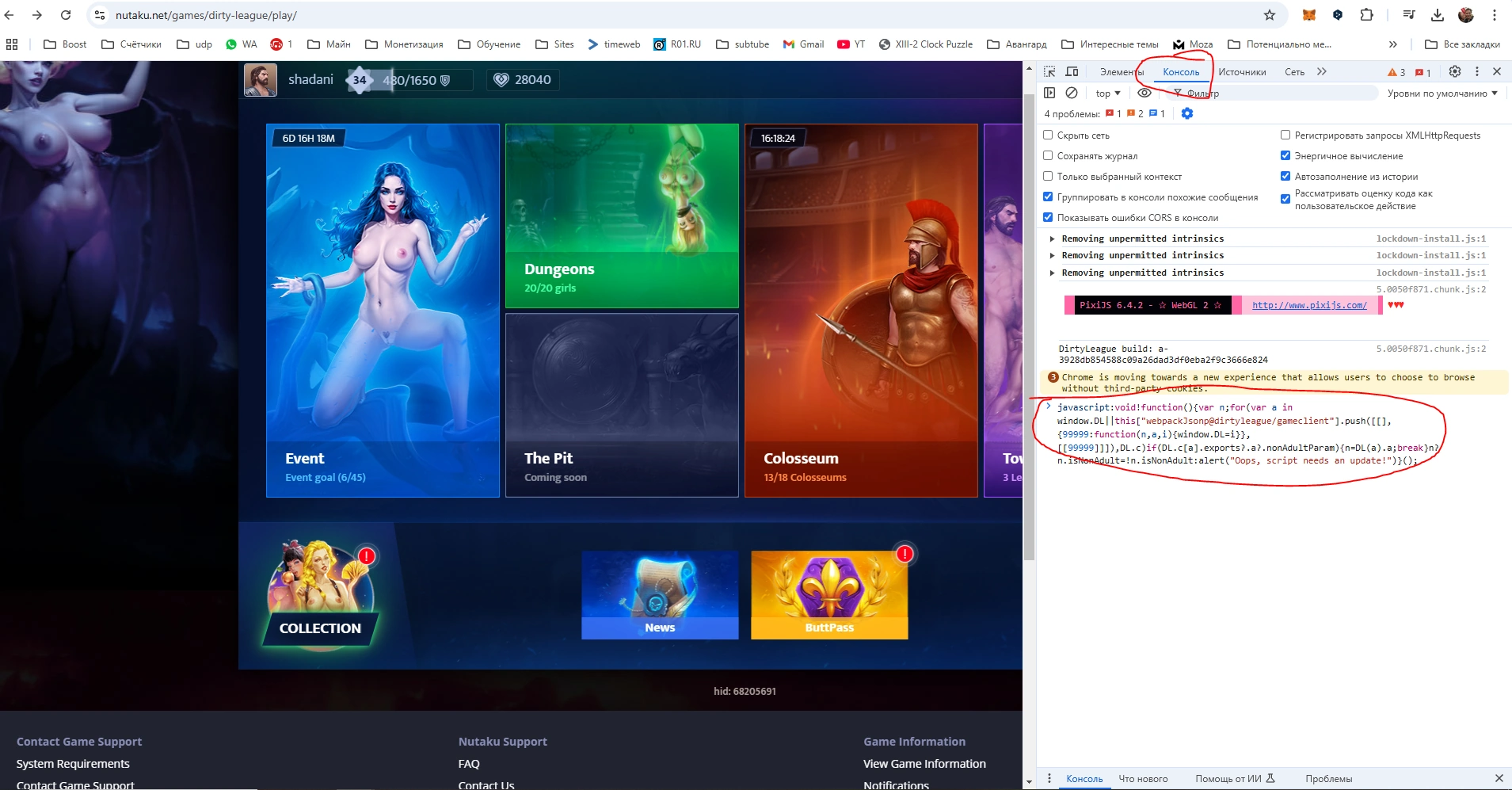Show the console sidebar panel icon
Screen dimensions: 1512x790
(x=1049, y=93)
